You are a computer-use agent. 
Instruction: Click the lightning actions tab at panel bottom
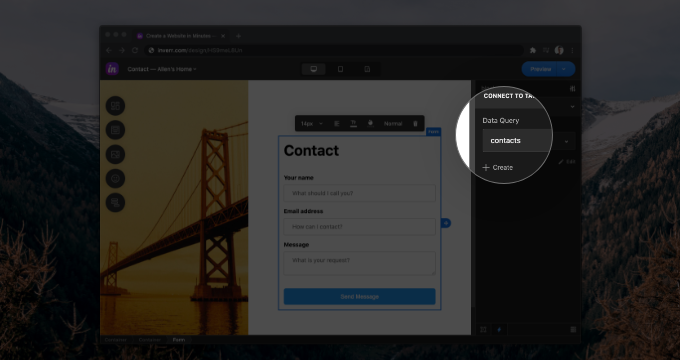pos(499,330)
